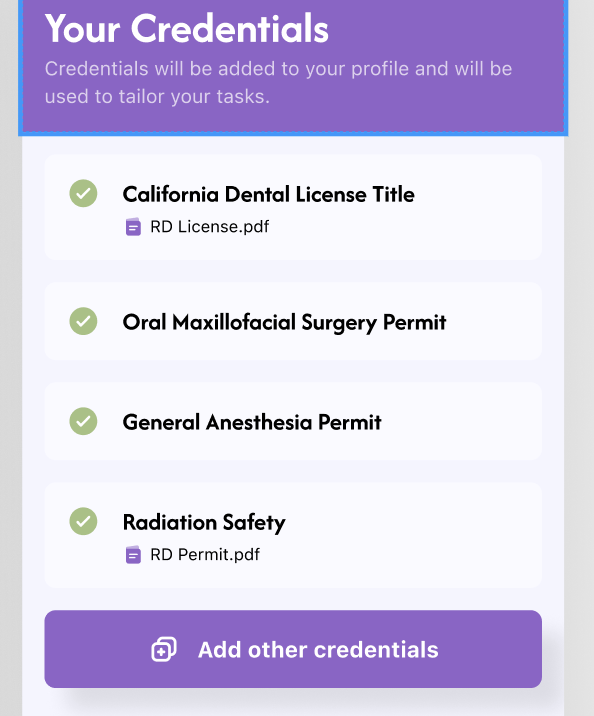The width and height of the screenshot is (594, 716).
Task: Click the plus icon on Add credentials button
Action: pyautogui.click(x=164, y=649)
